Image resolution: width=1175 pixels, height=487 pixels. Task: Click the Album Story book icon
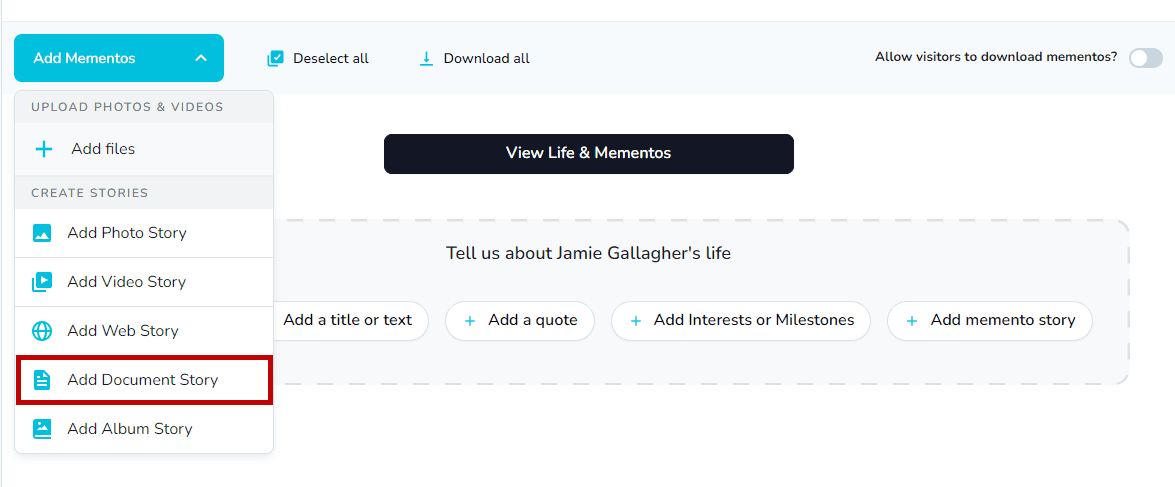(x=42, y=429)
